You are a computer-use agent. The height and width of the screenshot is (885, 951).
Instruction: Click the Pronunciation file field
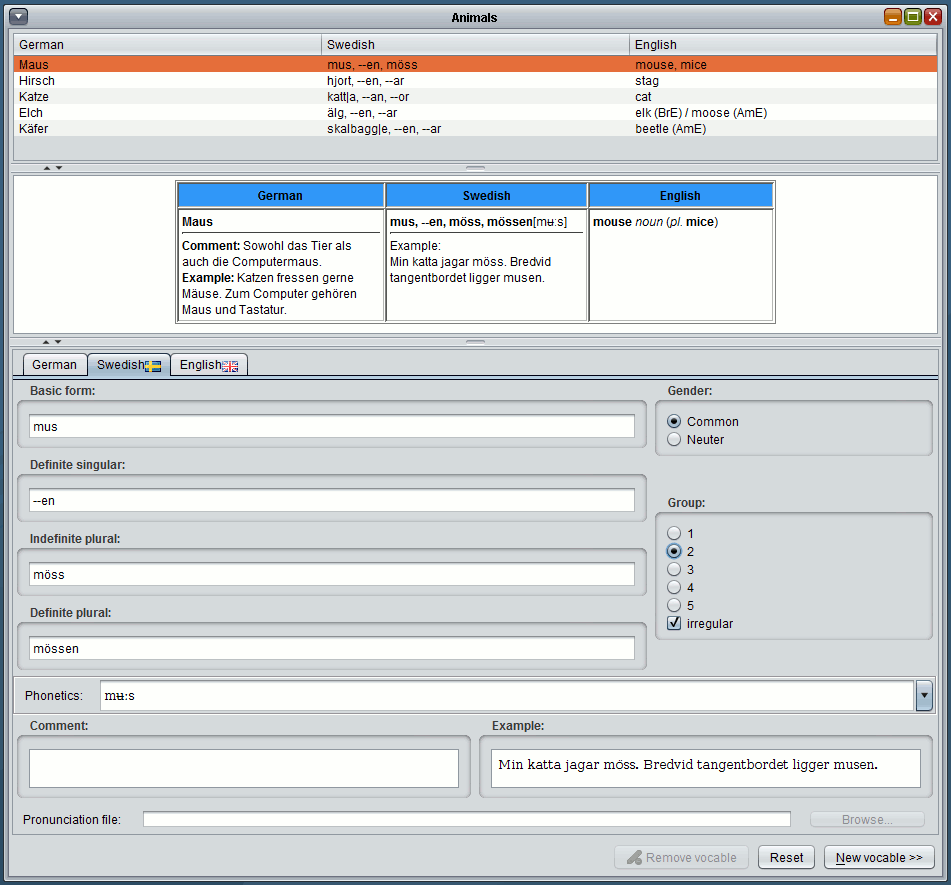[x=467, y=819]
